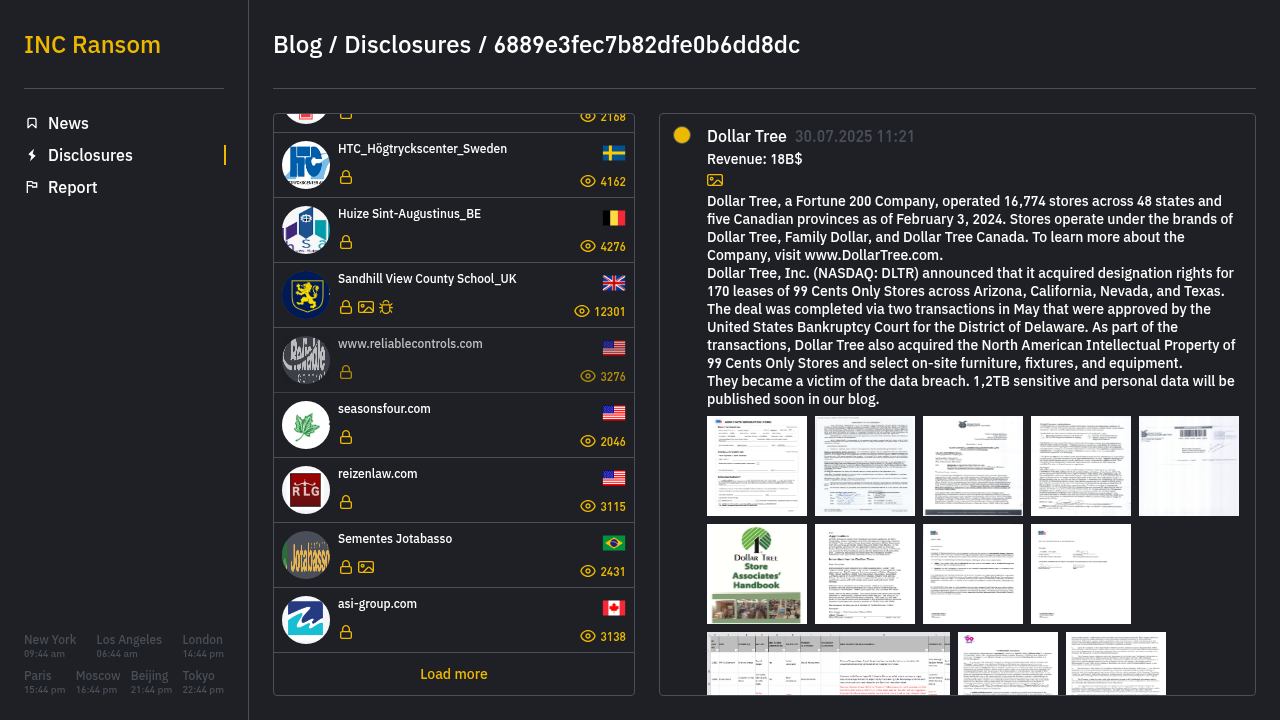The width and height of the screenshot is (1280, 720).
Task: Click the lock icon in Sementes Jotabasso row
Action: click(x=346, y=567)
